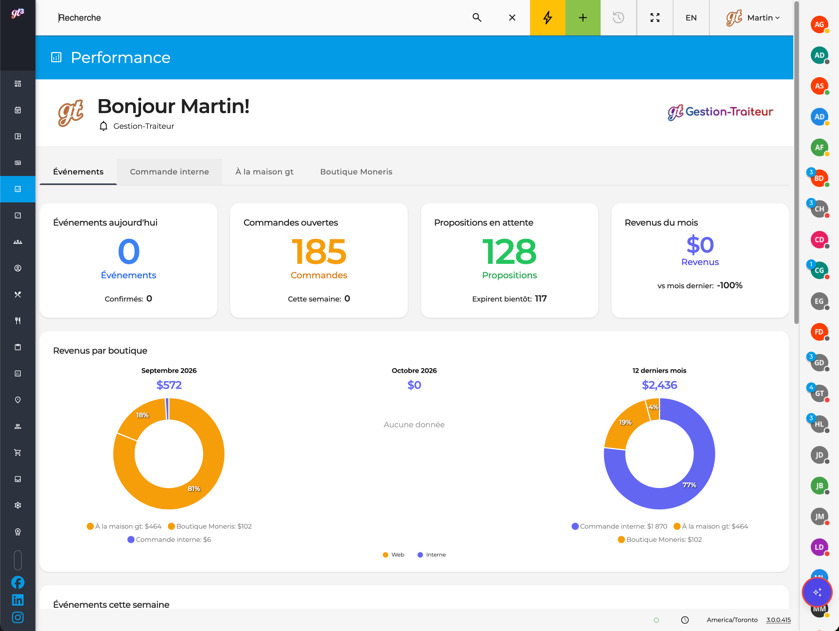
Task: Open the FD user avatar
Action: (819, 332)
